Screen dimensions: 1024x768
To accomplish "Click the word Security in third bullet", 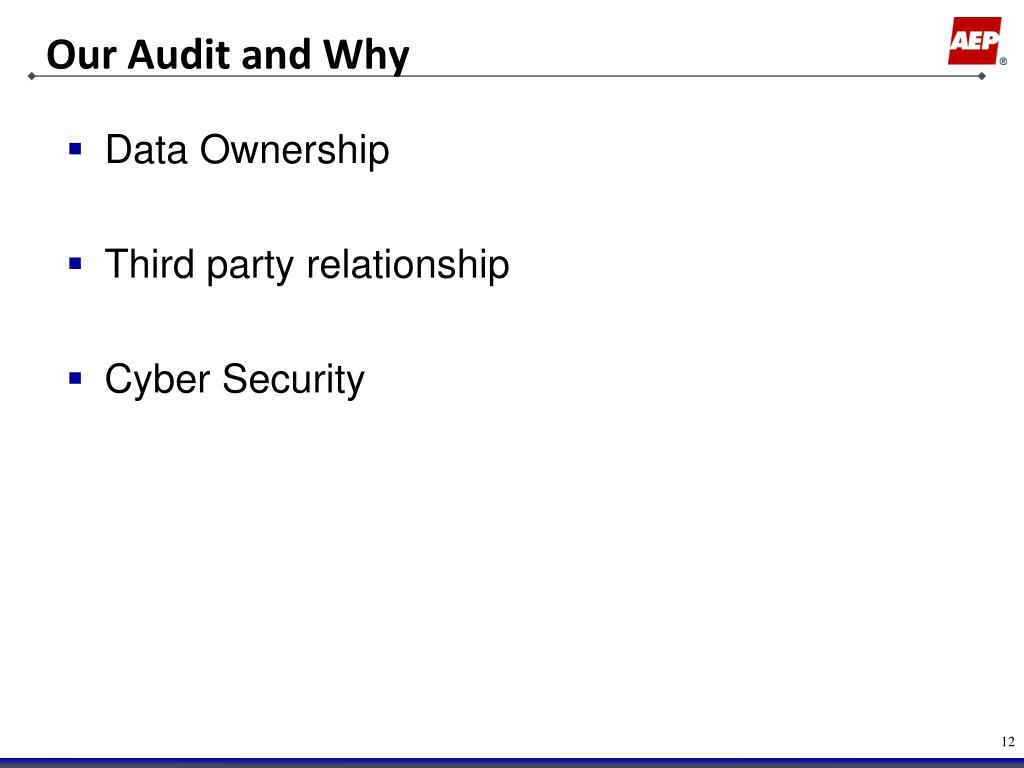I will click(x=293, y=379).
